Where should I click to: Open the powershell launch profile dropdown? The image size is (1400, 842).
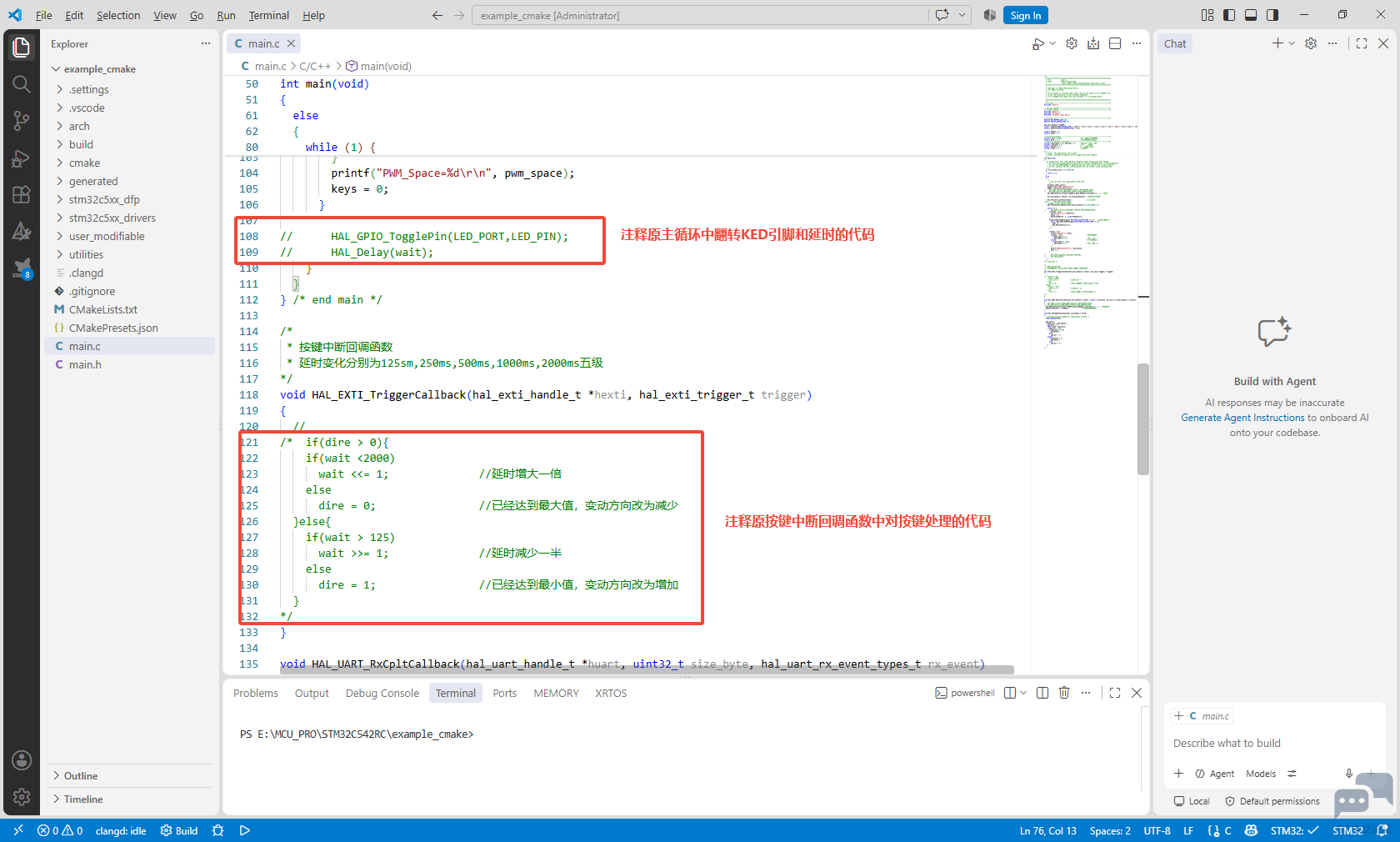[1023, 693]
